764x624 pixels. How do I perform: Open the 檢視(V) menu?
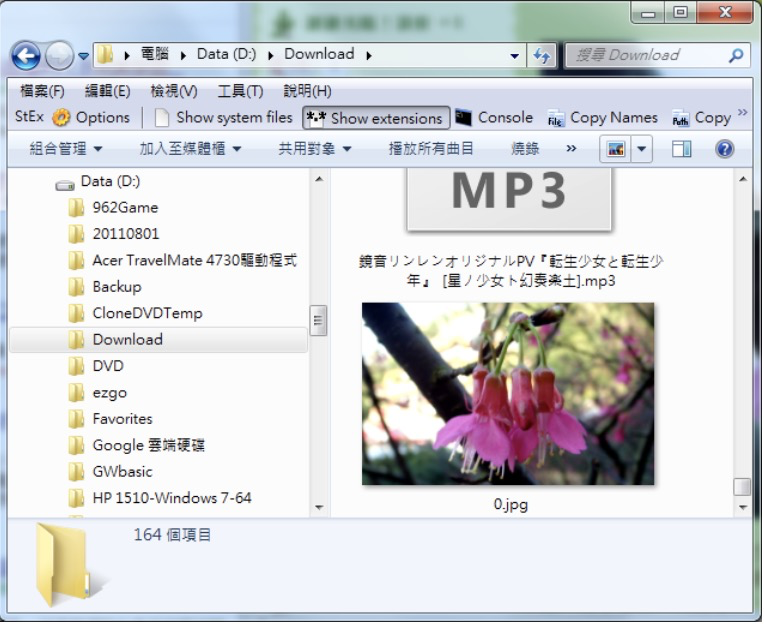173,91
